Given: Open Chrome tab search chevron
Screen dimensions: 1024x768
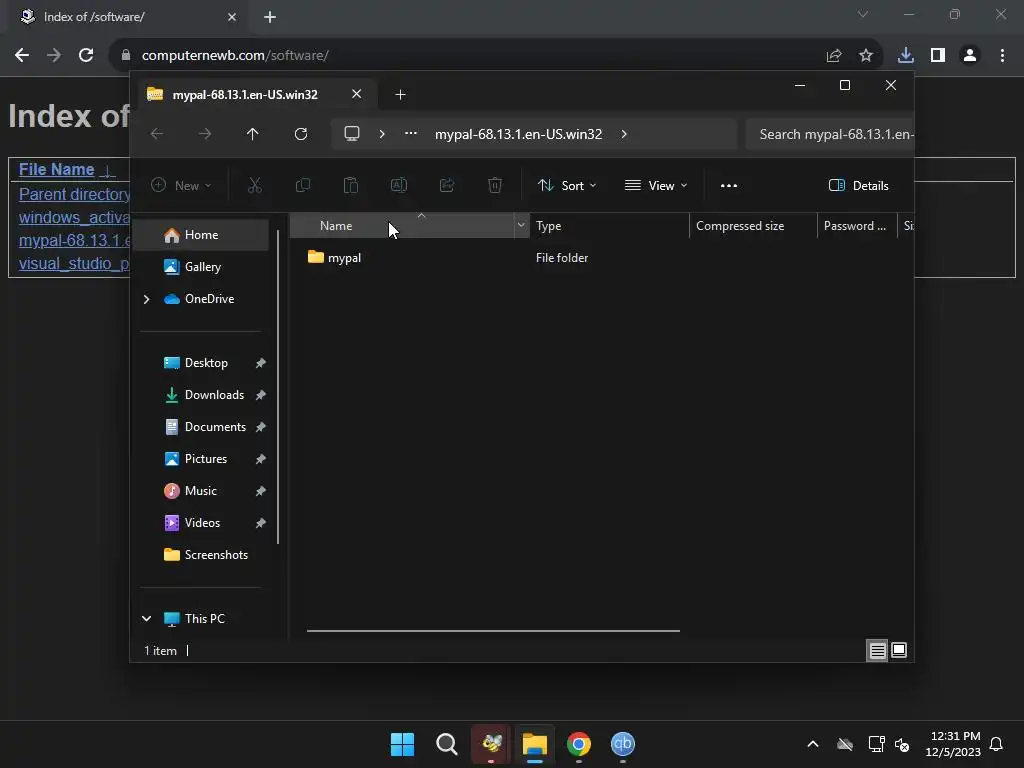Looking at the screenshot, I should pos(863,14).
